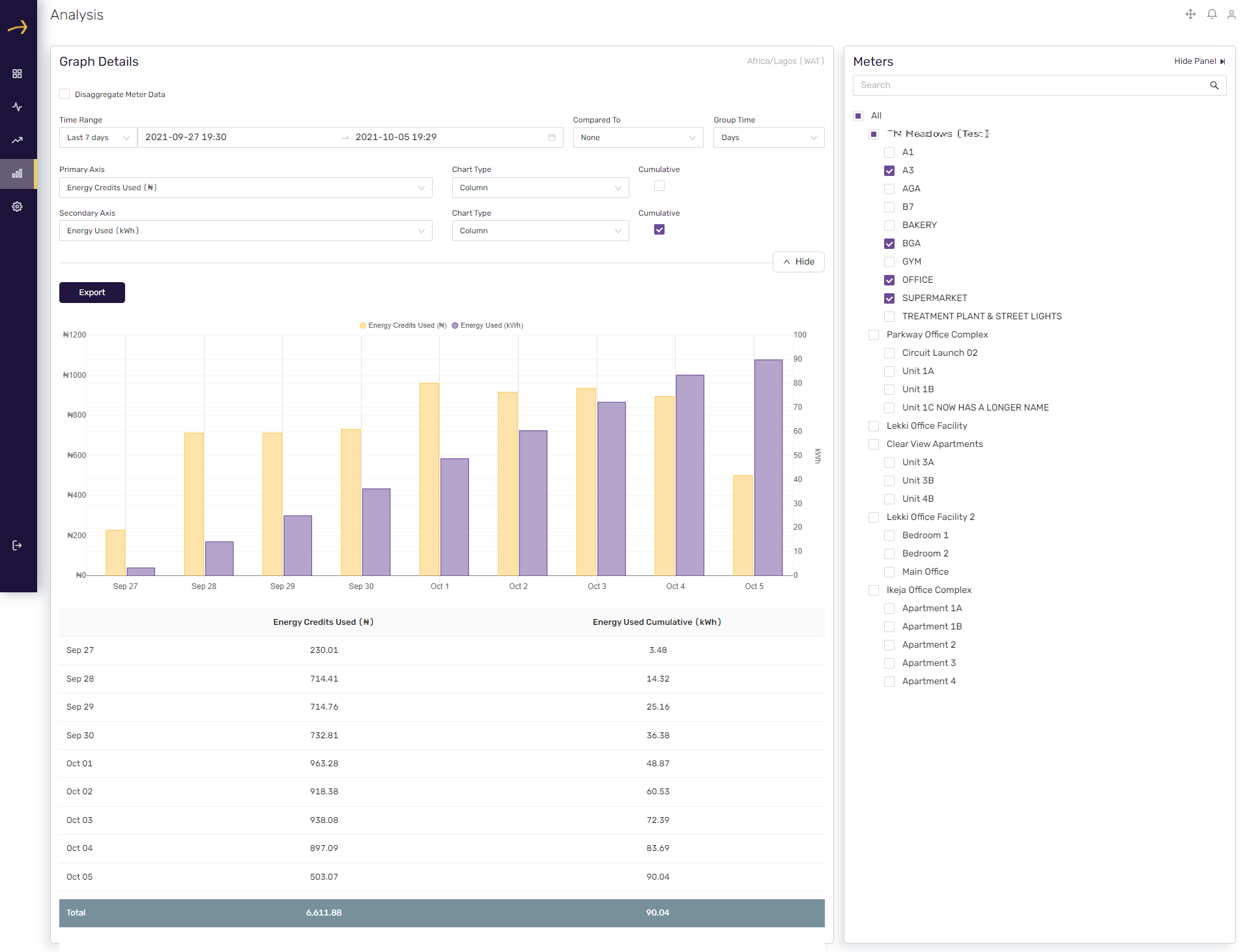Check the GYM meter
The image size is (1249, 952).
pyautogui.click(x=889, y=262)
